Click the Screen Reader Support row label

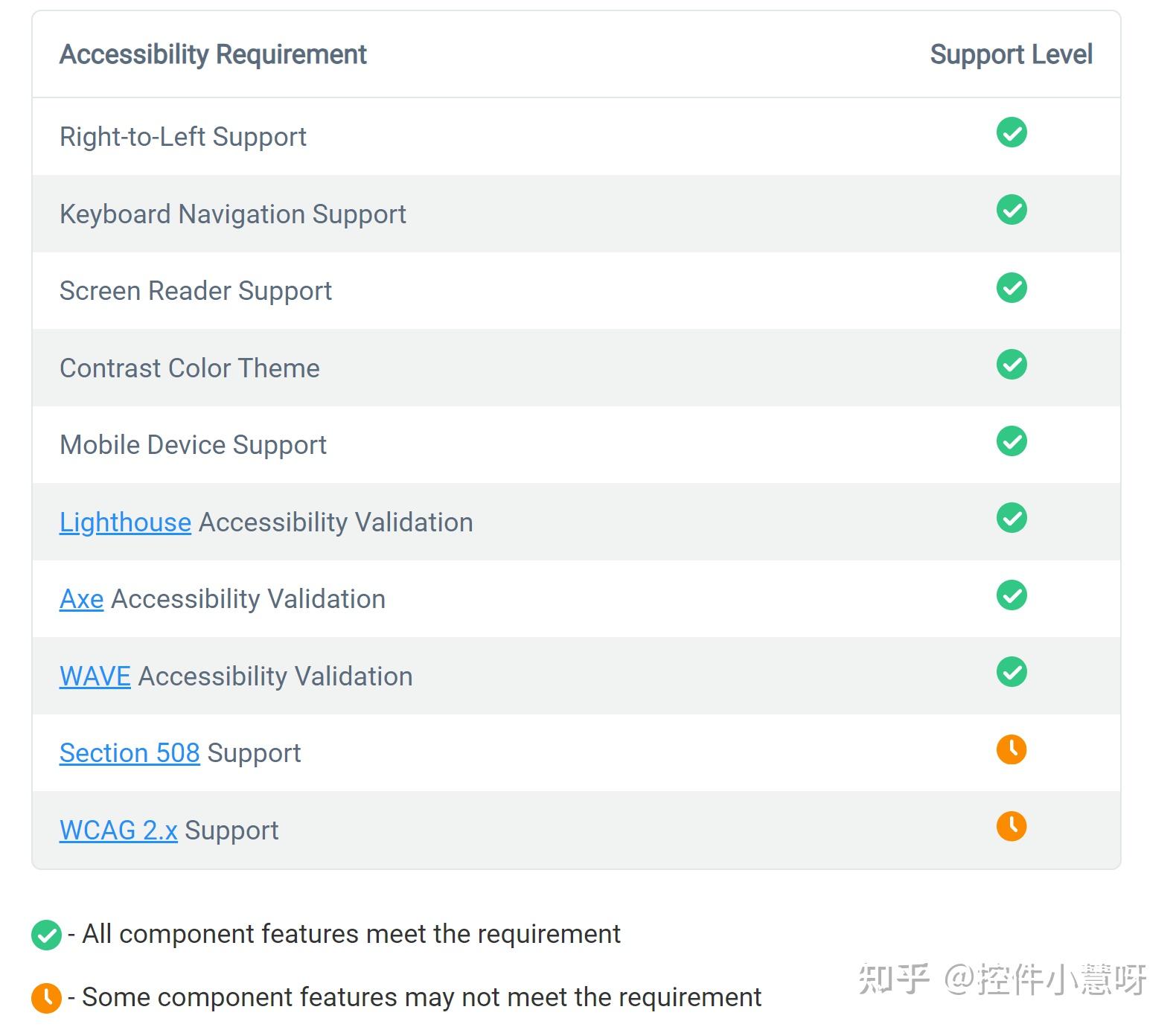195,291
